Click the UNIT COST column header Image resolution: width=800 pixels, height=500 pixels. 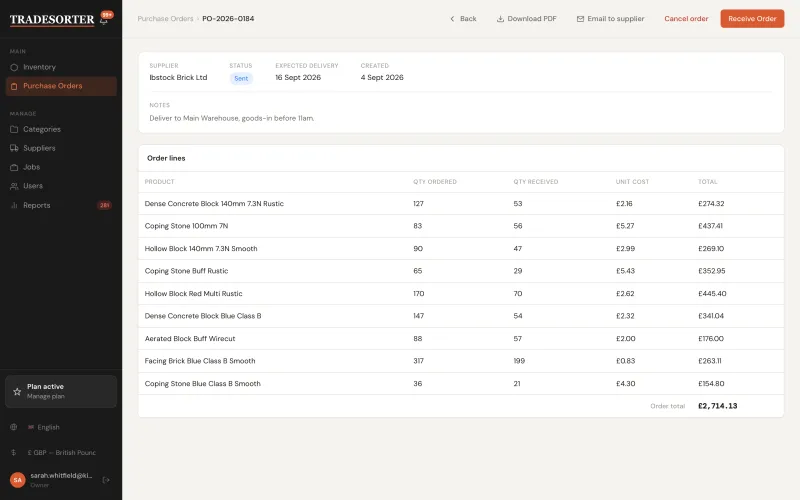click(x=632, y=182)
